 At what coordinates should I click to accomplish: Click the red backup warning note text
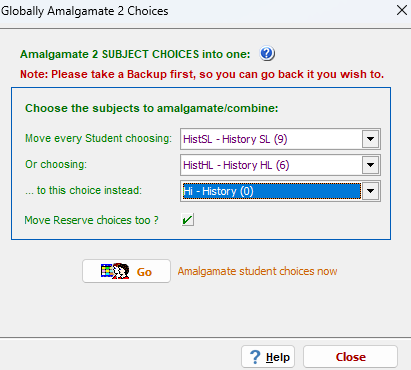click(202, 74)
